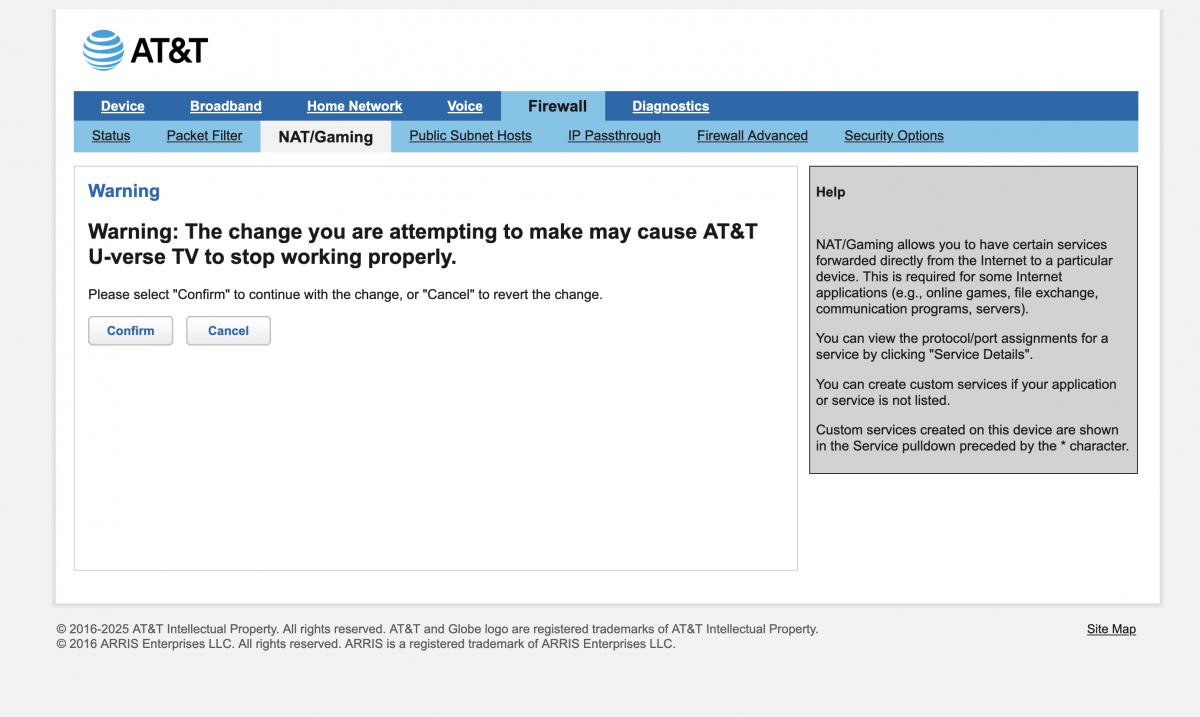Click the blue Warning heading
This screenshot has height=717, width=1200.
pyautogui.click(x=124, y=191)
